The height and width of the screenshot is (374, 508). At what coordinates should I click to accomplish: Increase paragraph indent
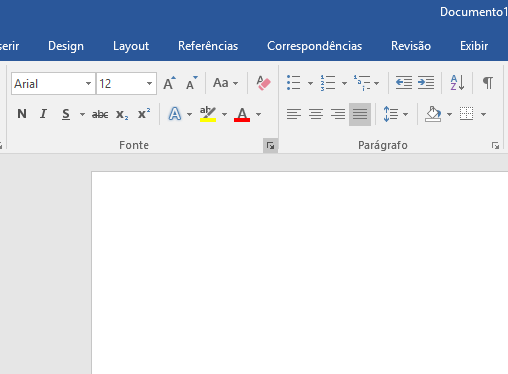(x=426, y=83)
